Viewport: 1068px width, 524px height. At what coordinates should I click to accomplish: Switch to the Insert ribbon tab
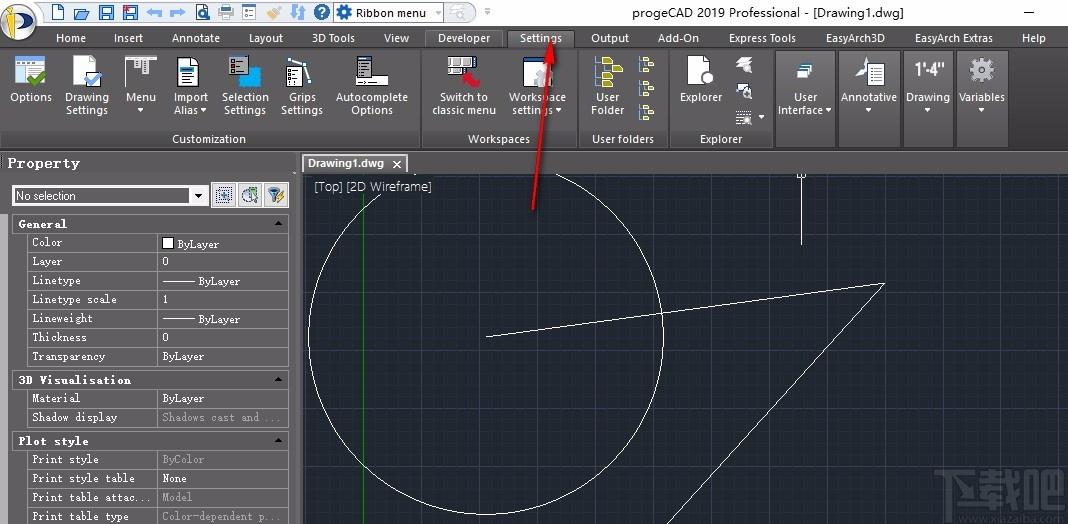[128, 38]
